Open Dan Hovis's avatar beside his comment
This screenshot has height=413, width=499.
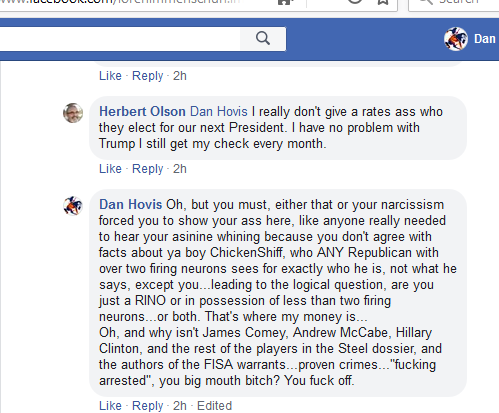(x=73, y=206)
